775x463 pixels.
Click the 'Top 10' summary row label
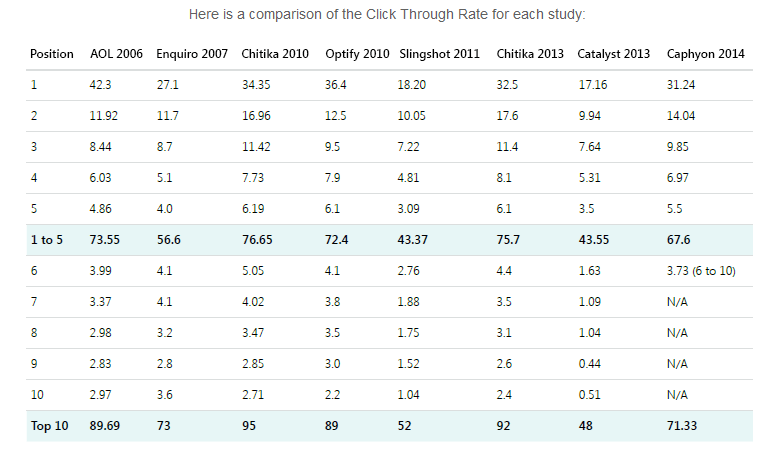click(x=49, y=426)
